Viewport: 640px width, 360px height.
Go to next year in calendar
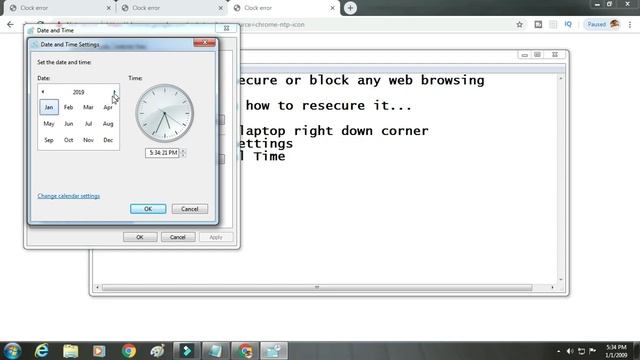coord(114,92)
